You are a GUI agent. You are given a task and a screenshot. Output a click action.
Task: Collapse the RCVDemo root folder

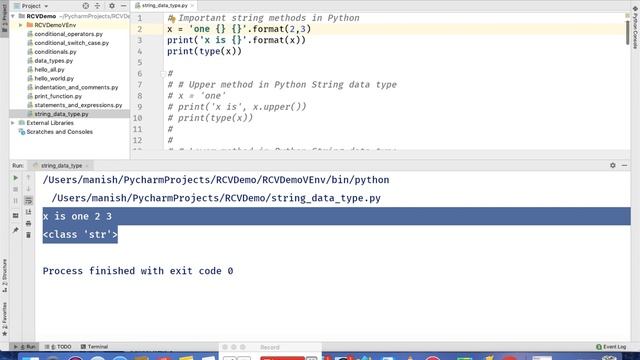pos(13,16)
